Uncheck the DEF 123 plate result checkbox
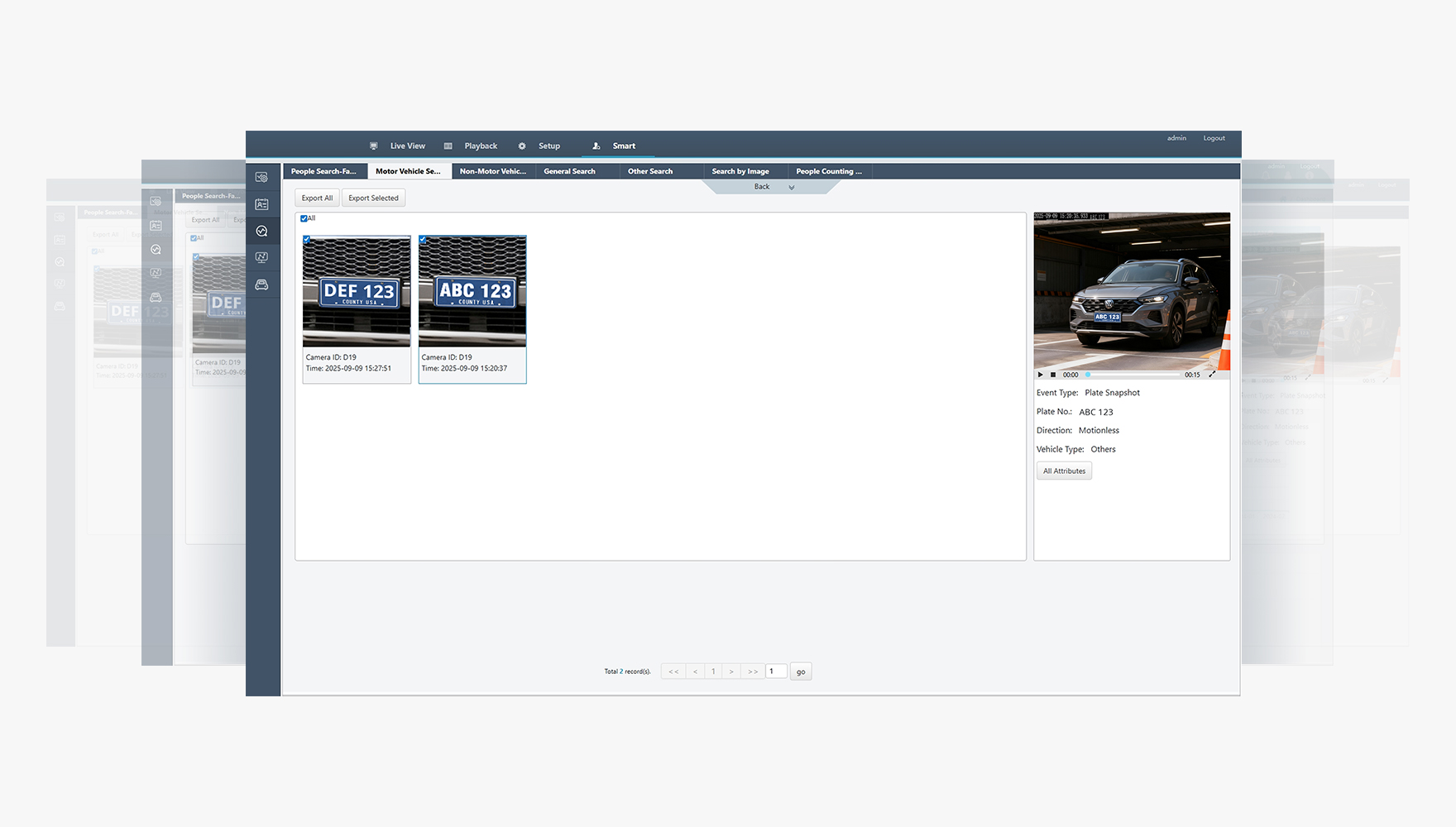1456x827 pixels. coord(307,240)
